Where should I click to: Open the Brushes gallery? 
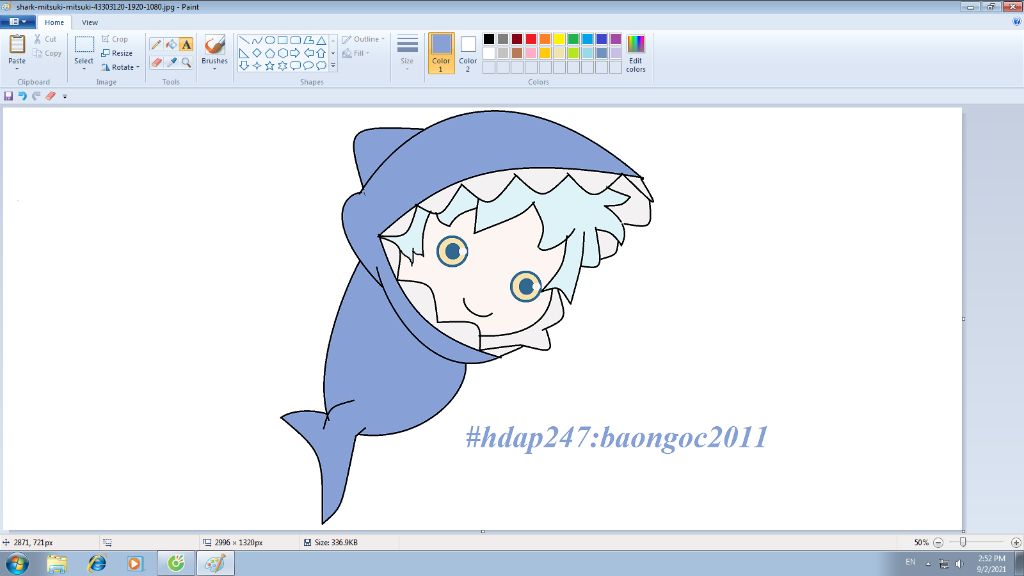(214, 52)
